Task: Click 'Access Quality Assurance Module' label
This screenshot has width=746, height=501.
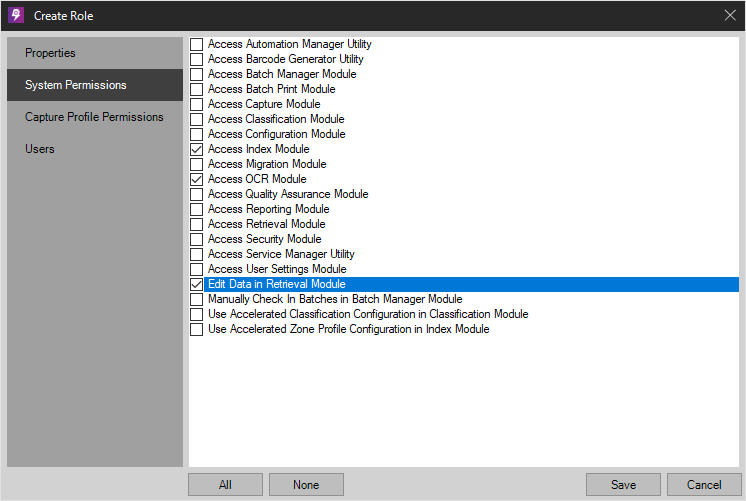Action: (288, 194)
